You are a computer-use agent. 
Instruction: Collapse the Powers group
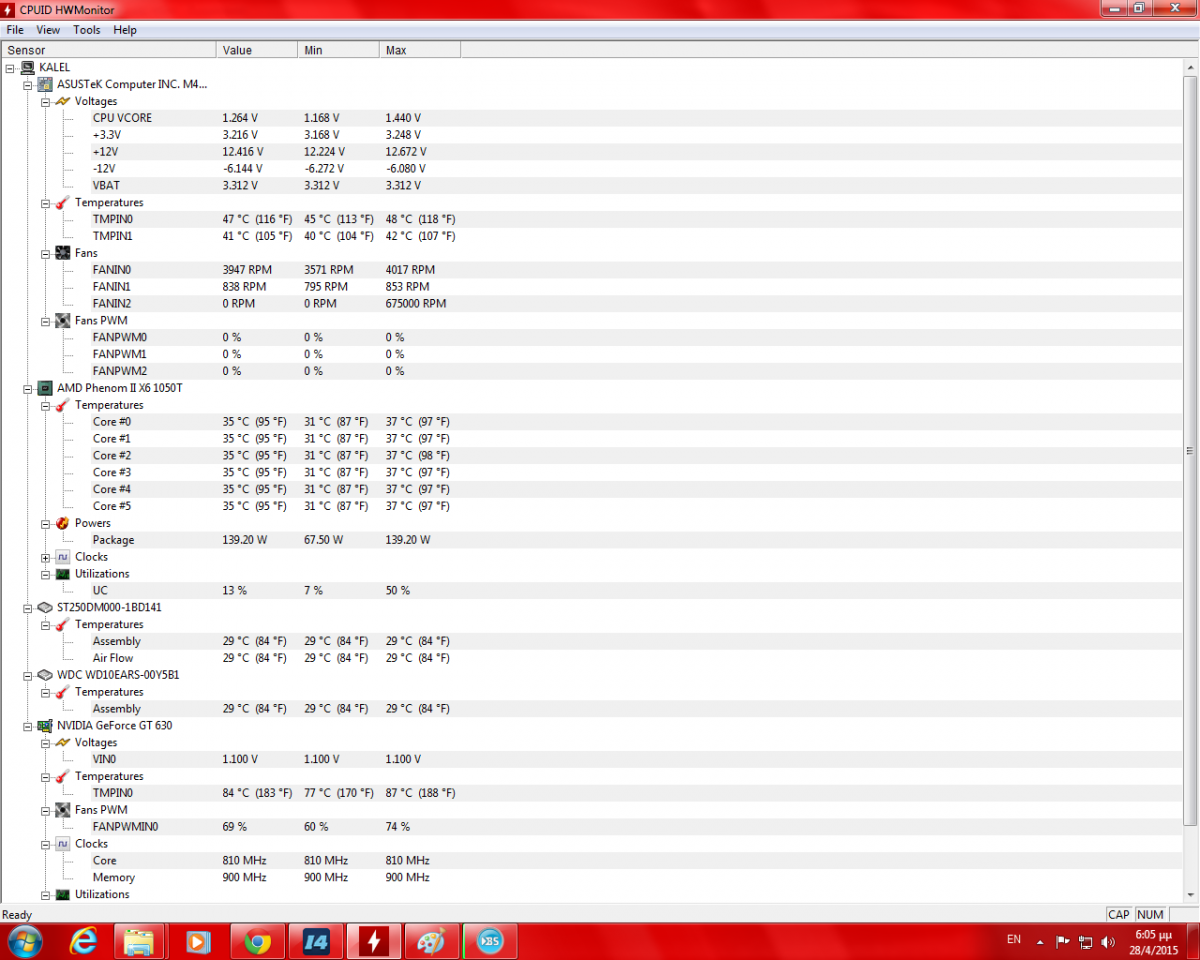point(46,523)
